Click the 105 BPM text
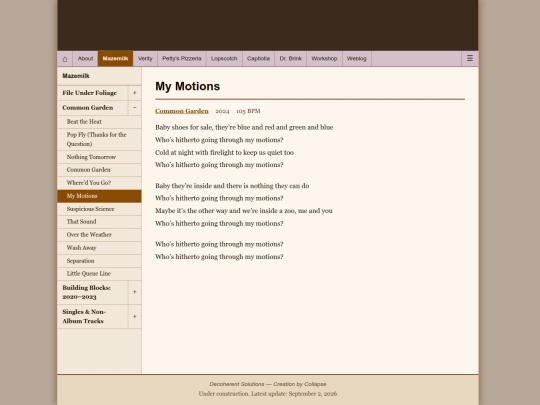This screenshot has width=540, height=405. (x=248, y=111)
